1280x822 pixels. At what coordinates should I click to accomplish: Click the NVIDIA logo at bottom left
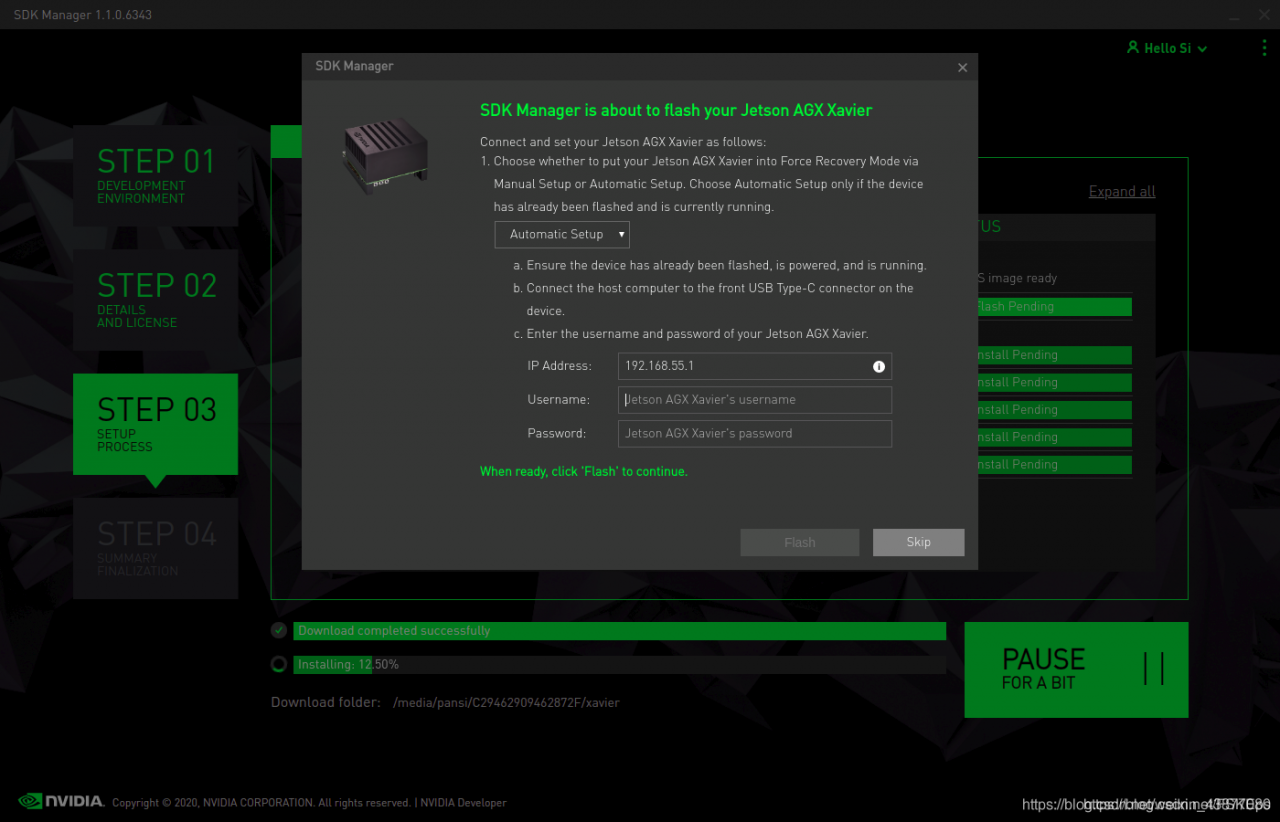[x=61, y=801]
